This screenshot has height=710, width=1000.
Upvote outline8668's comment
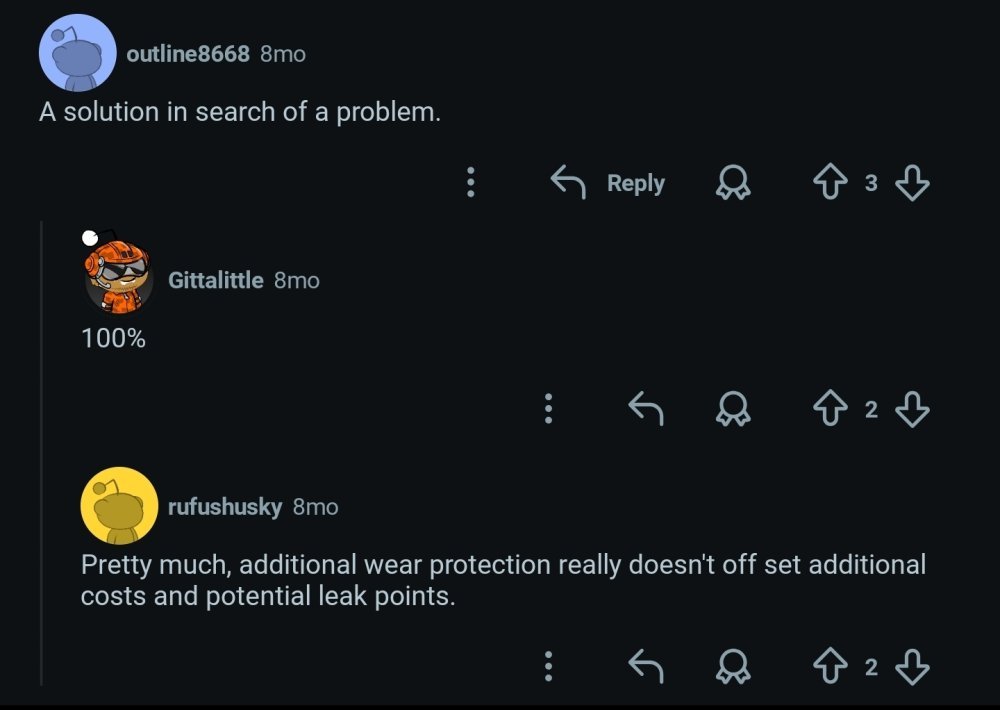(831, 183)
